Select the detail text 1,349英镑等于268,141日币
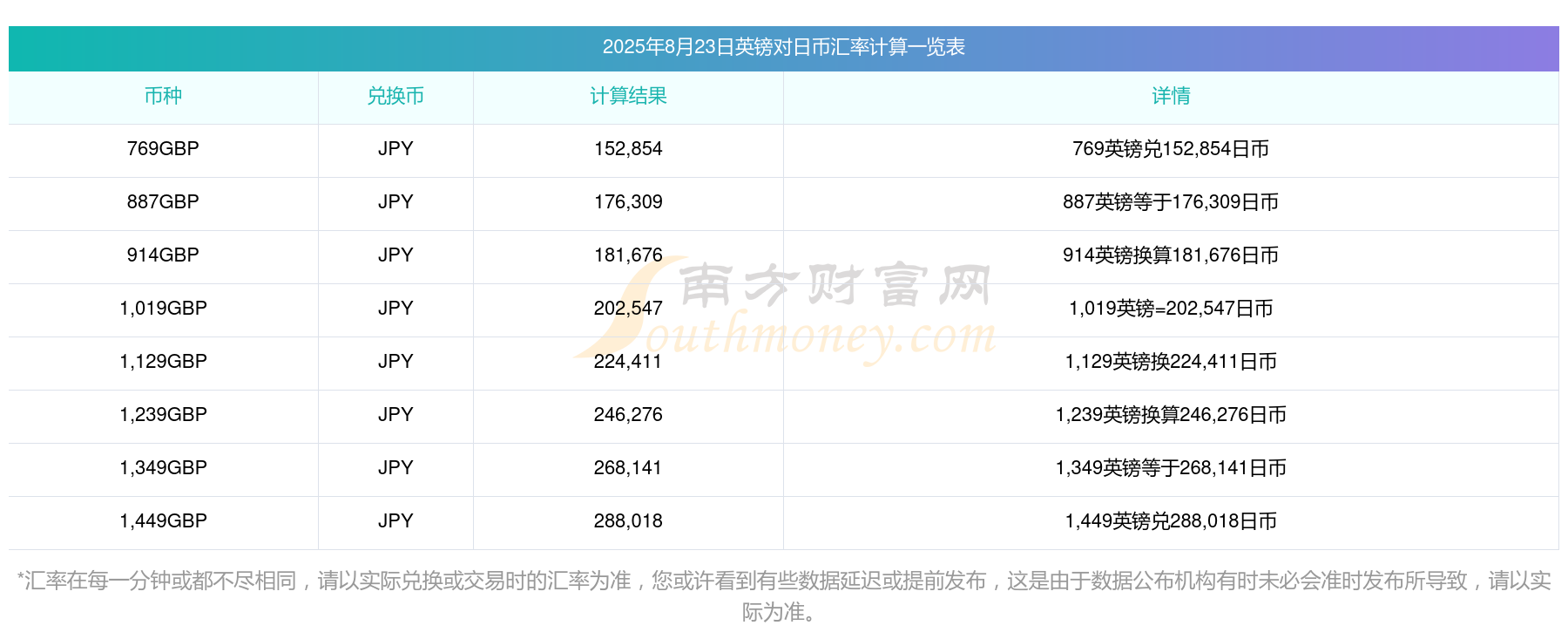Image resolution: width=1568 pixels, height=639 pixels. (x=1171, y=468)
